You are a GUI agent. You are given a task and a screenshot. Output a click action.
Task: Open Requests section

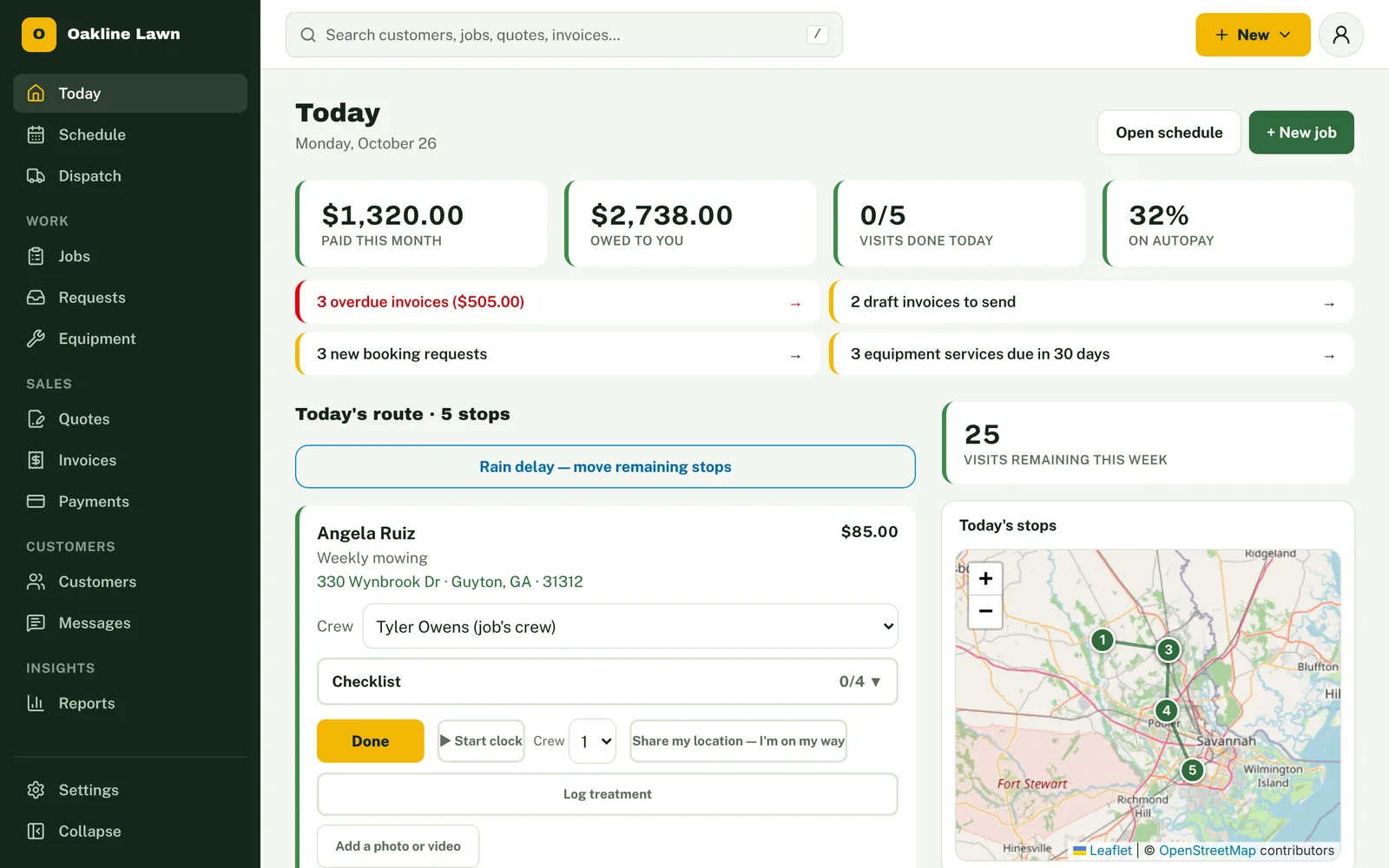coord(130,298)
